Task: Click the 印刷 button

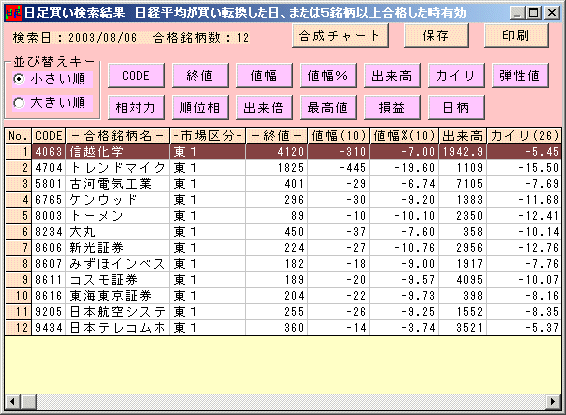Action: [516, 36]
